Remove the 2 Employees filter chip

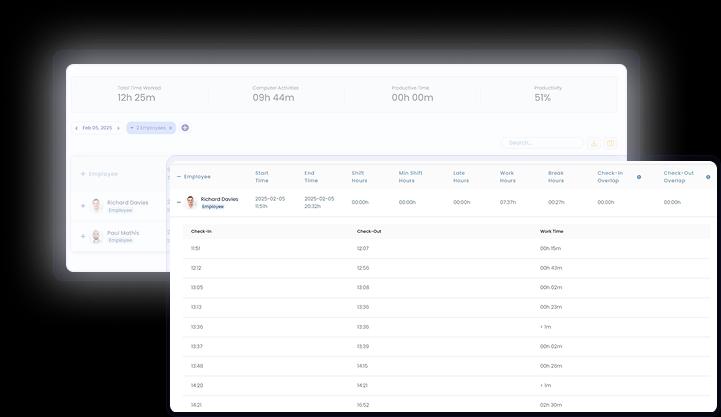tap(171, 128)
